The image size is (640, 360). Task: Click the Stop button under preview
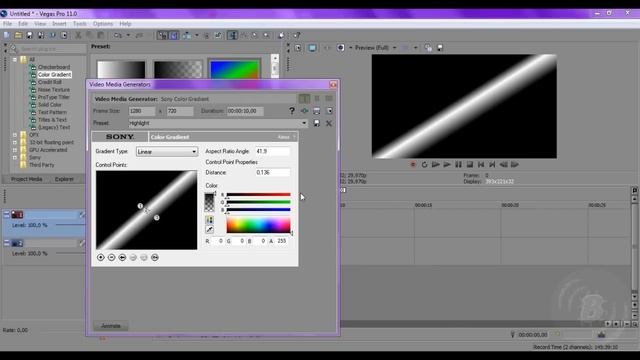[470, 164]
